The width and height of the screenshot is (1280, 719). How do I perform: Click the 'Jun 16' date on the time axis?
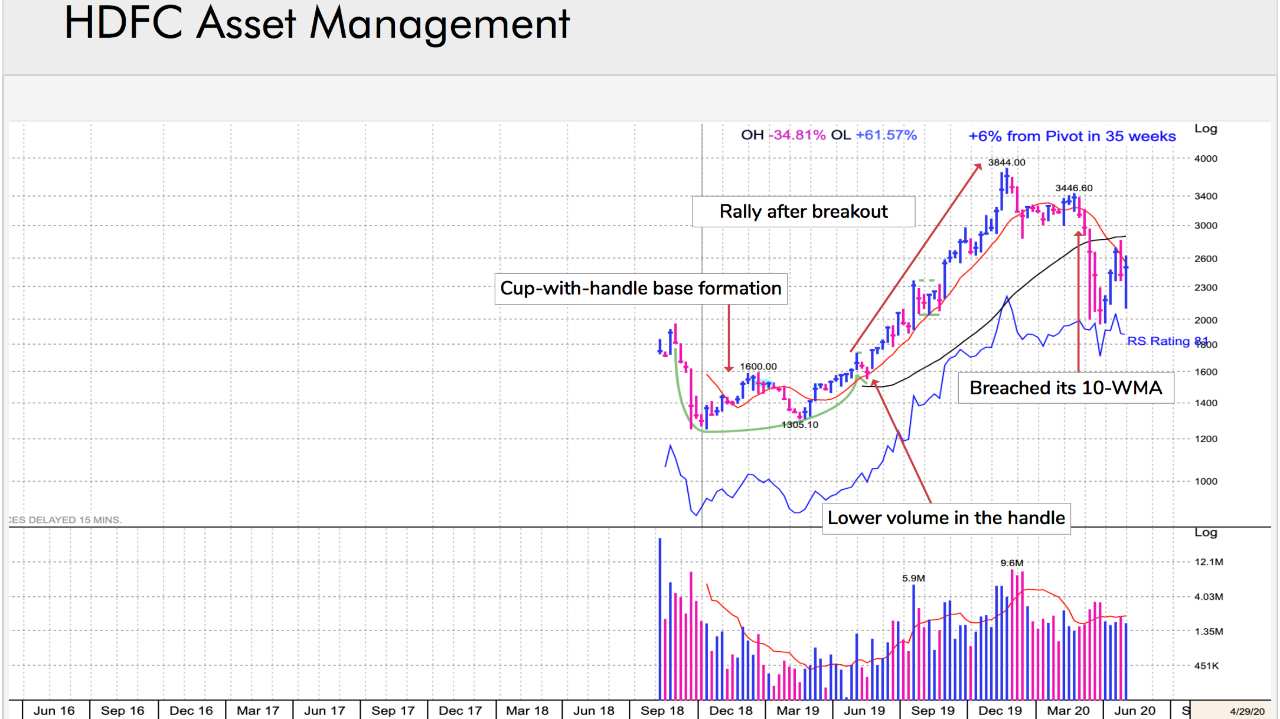[54, 711]
